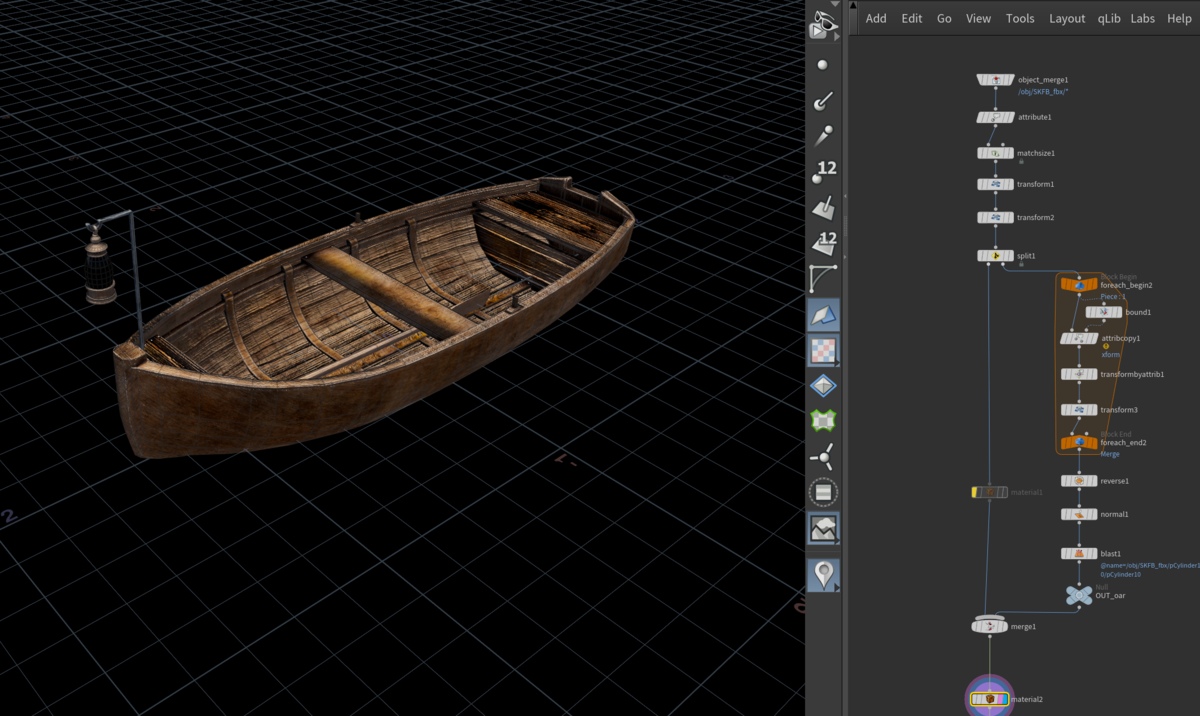Click the location pin display icon
1200x716 pixels.
[823, 574]
